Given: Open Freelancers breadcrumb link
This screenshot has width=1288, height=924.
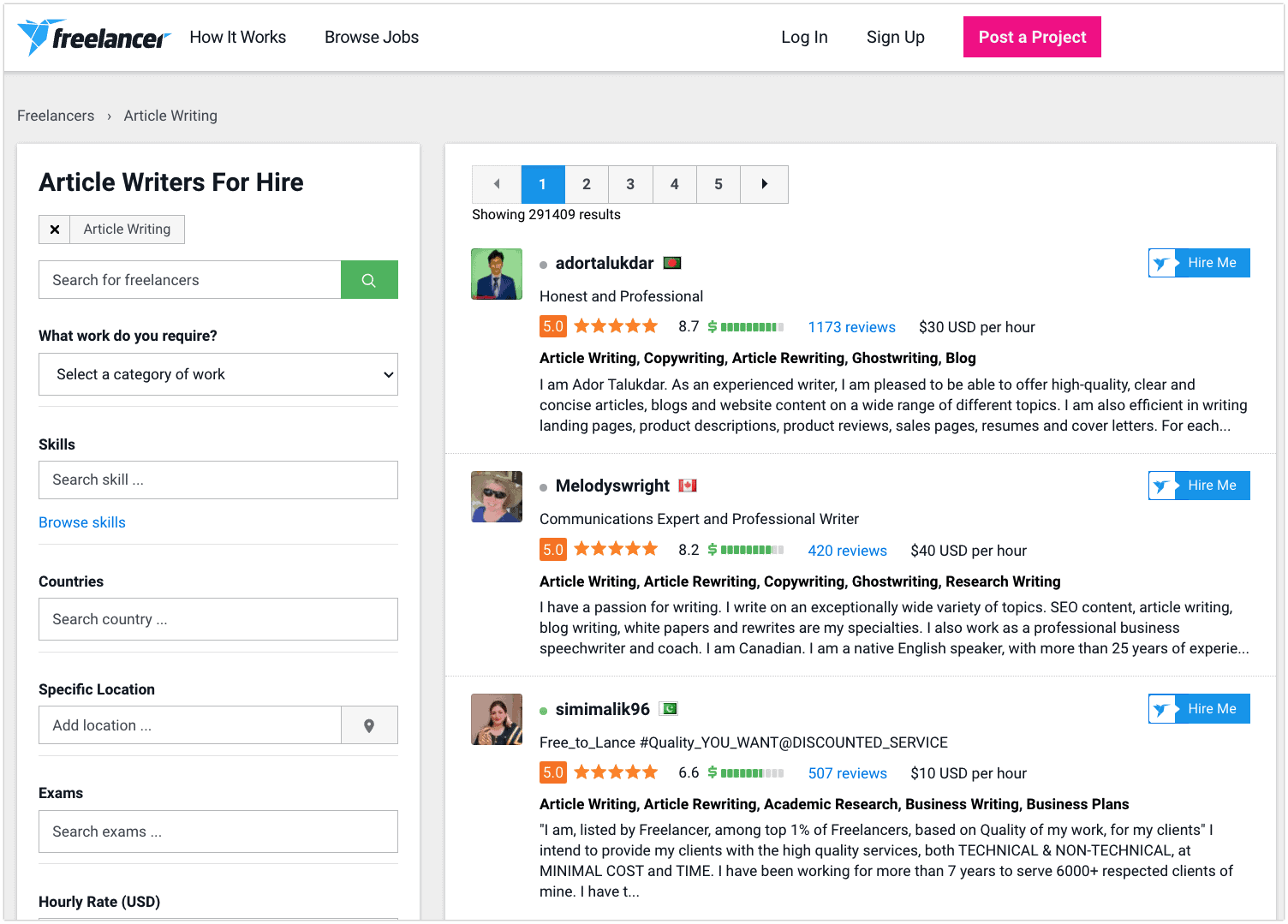Looking at the screenshot, I should pos(56,116).
